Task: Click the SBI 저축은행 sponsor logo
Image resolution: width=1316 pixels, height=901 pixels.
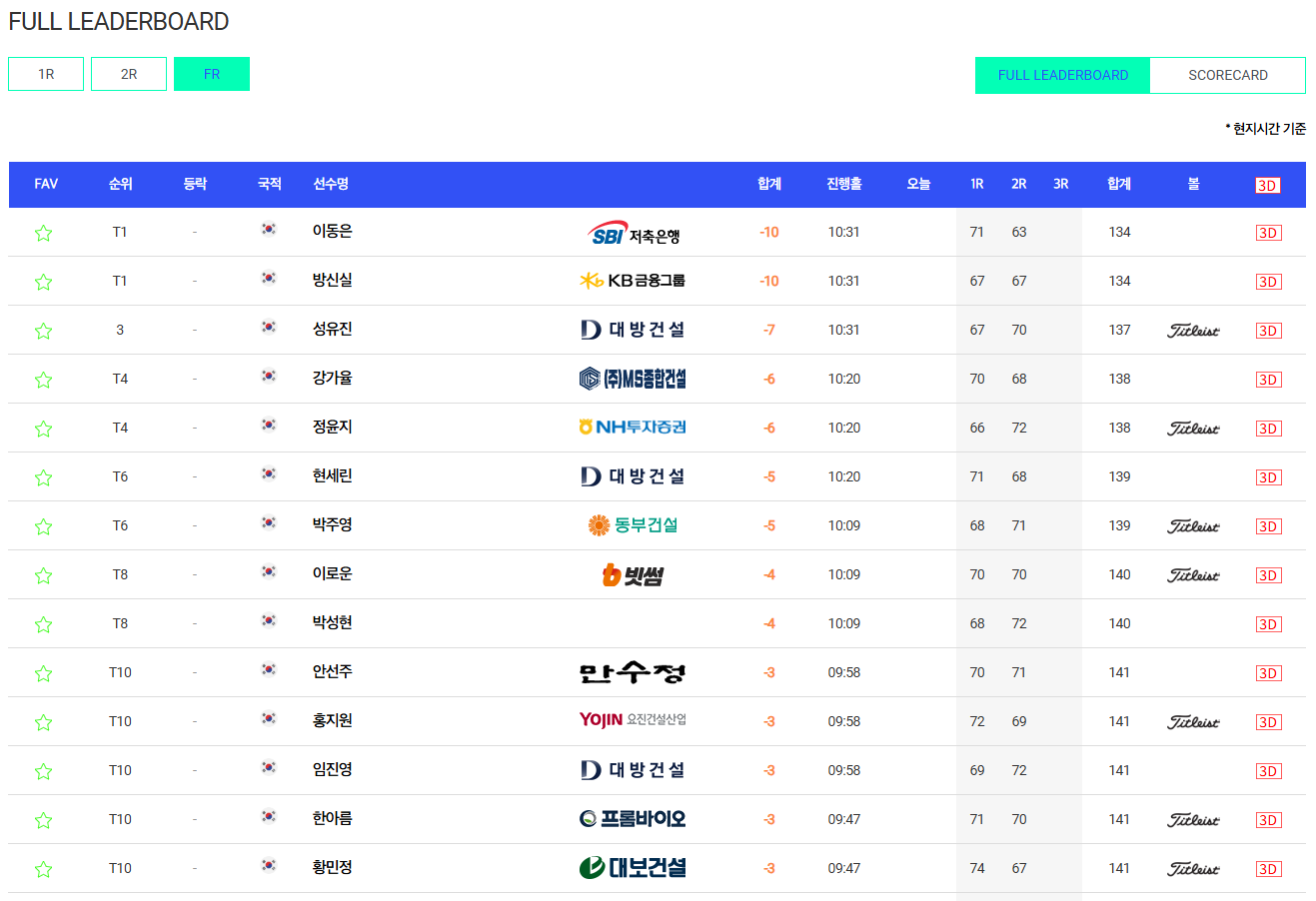Action: coord(634,233)
